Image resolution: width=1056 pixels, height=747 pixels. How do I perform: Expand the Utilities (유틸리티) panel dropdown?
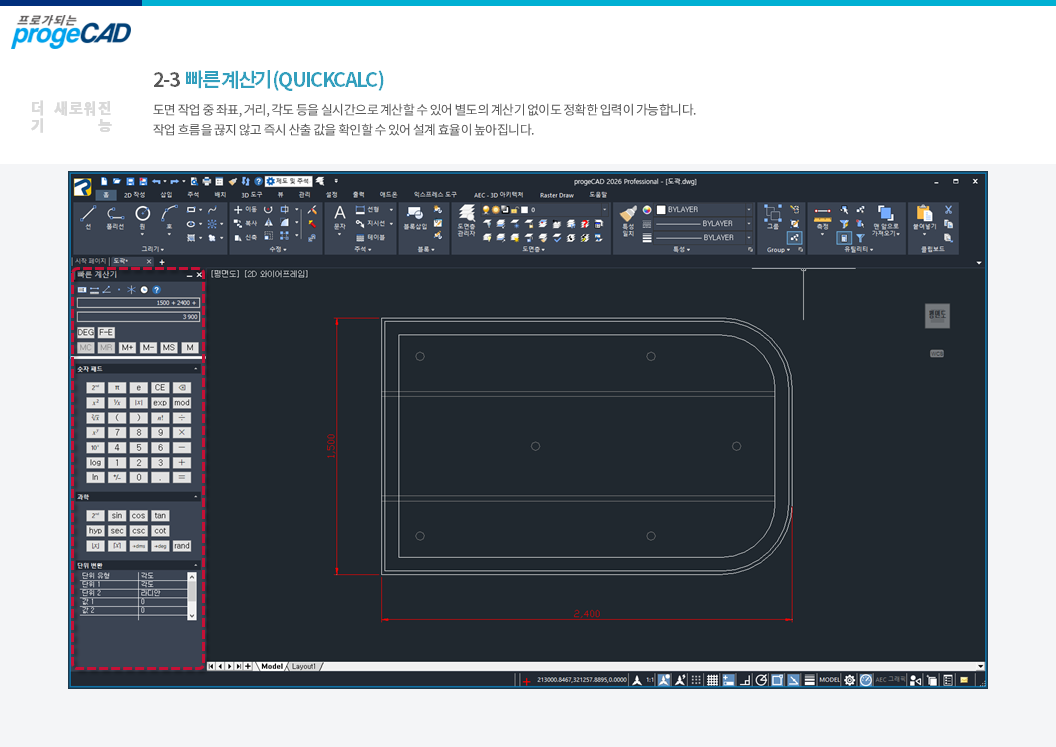coord(859,249)
